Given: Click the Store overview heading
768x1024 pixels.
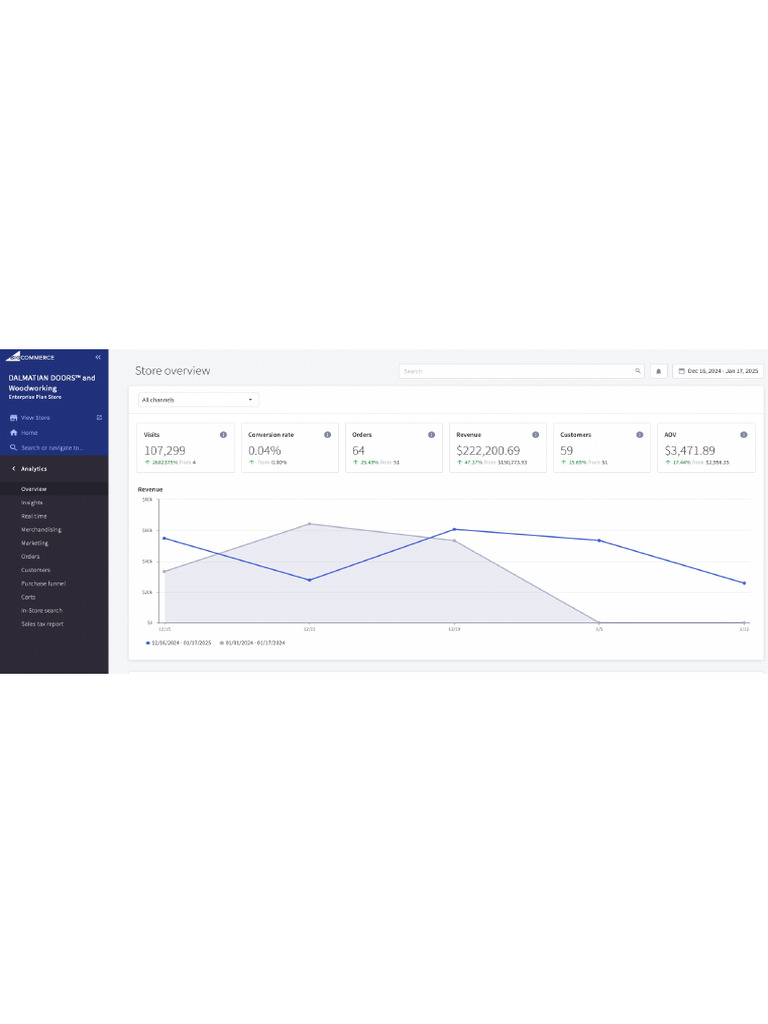Looking at the screenshot, I should click(172, 371).
